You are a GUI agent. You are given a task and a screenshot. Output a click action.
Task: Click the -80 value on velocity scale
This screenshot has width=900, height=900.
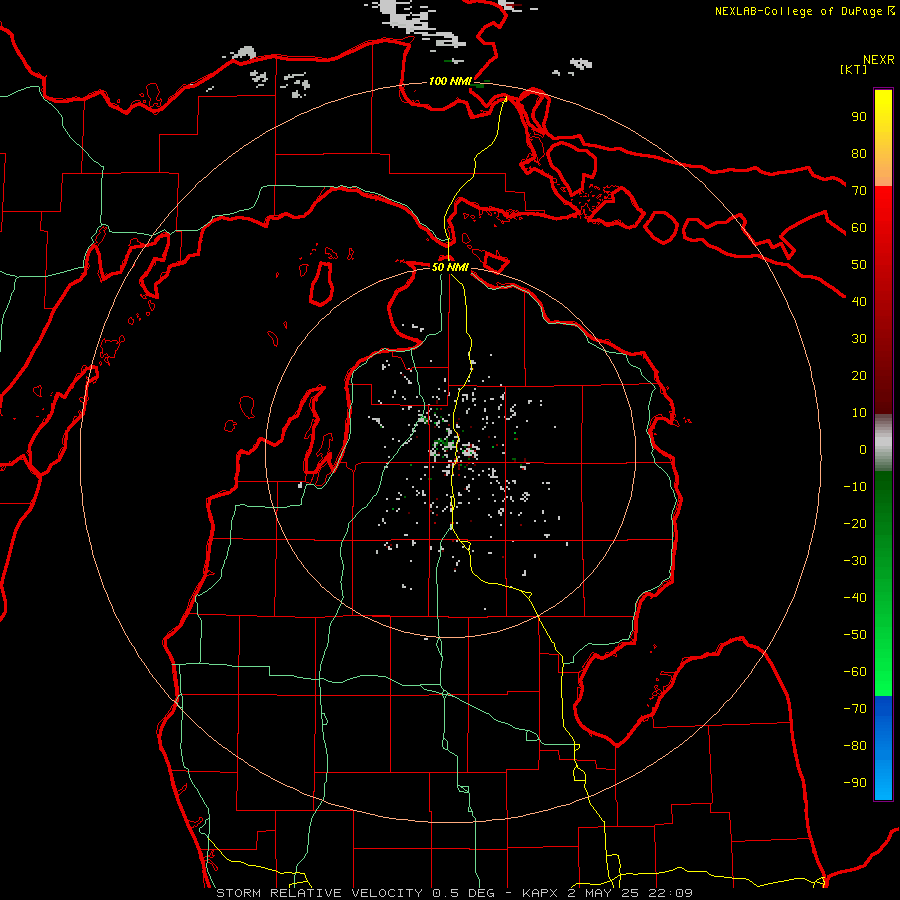coord(855,746)
